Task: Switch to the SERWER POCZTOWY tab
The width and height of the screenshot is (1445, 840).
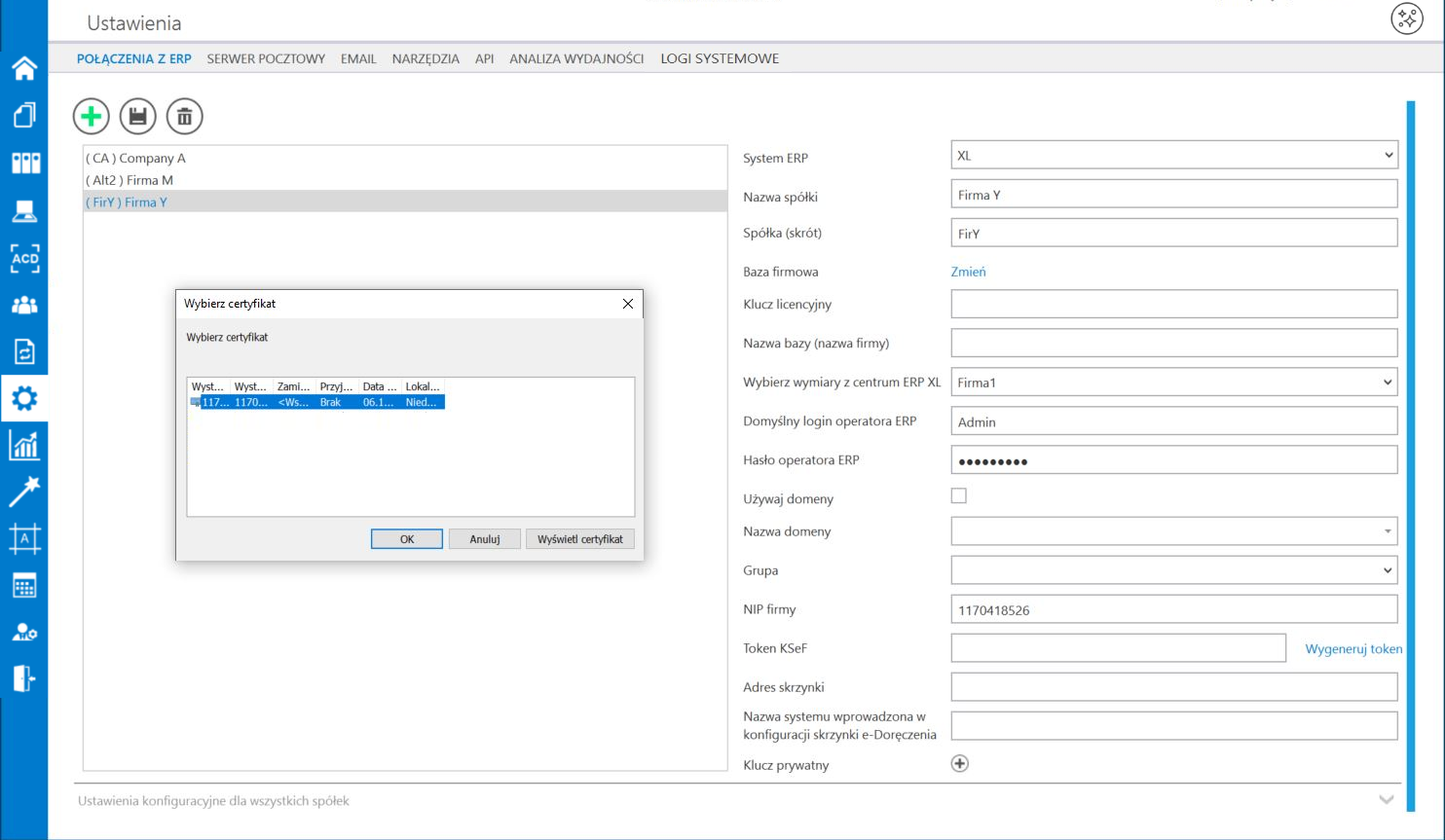Action: pyautogui.click(x=266, y=58)
